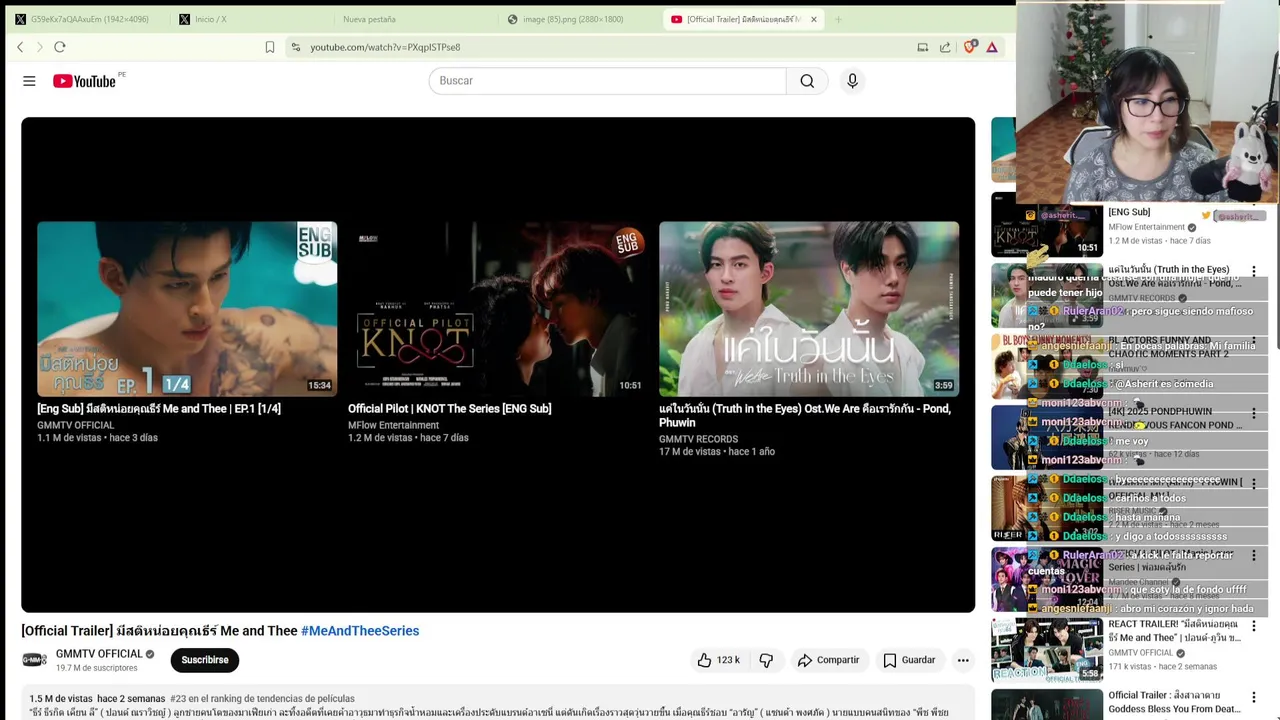Save video with Guardar button

pos(909,660)
